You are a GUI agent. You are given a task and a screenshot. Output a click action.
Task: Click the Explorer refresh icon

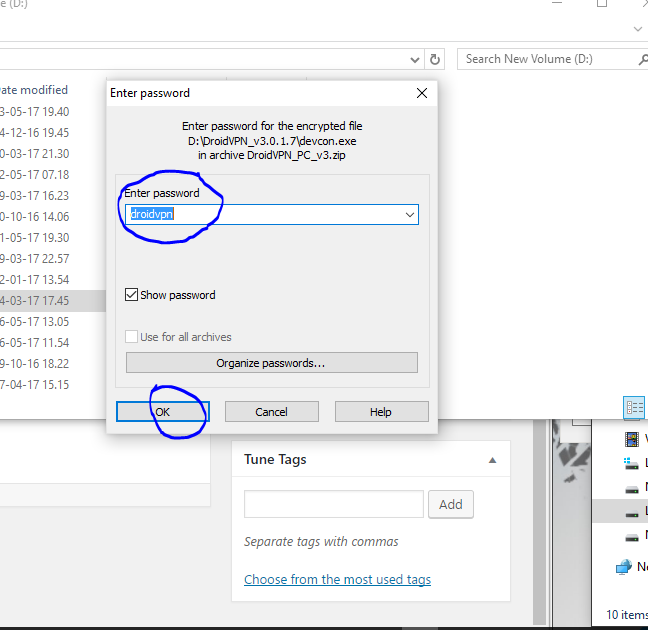tap(434, 60)
